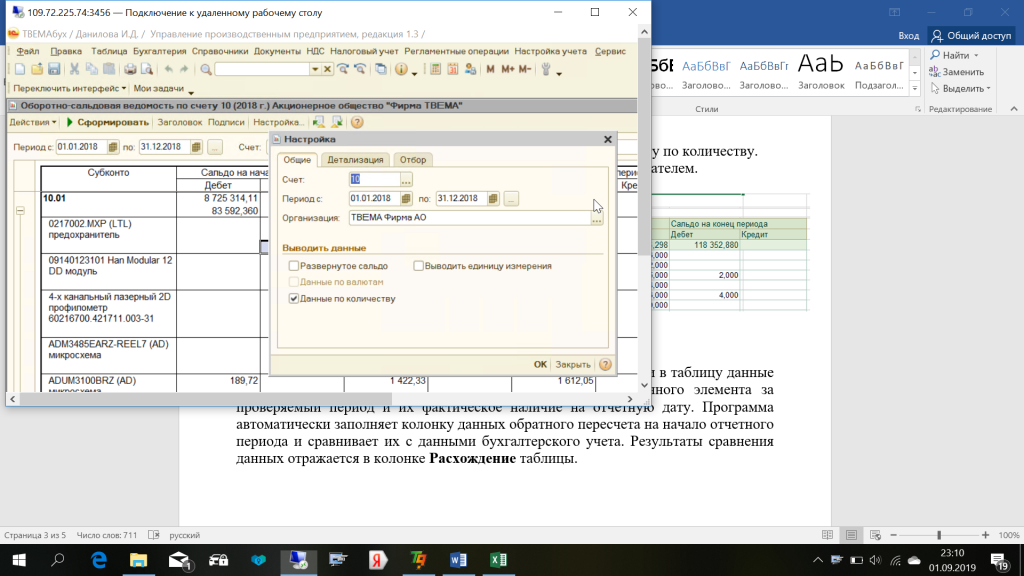The height and width of the screenshot is (576, 1024).
Task: Click Open folder icon in 1C toolbar
Action: pos(37,69)
